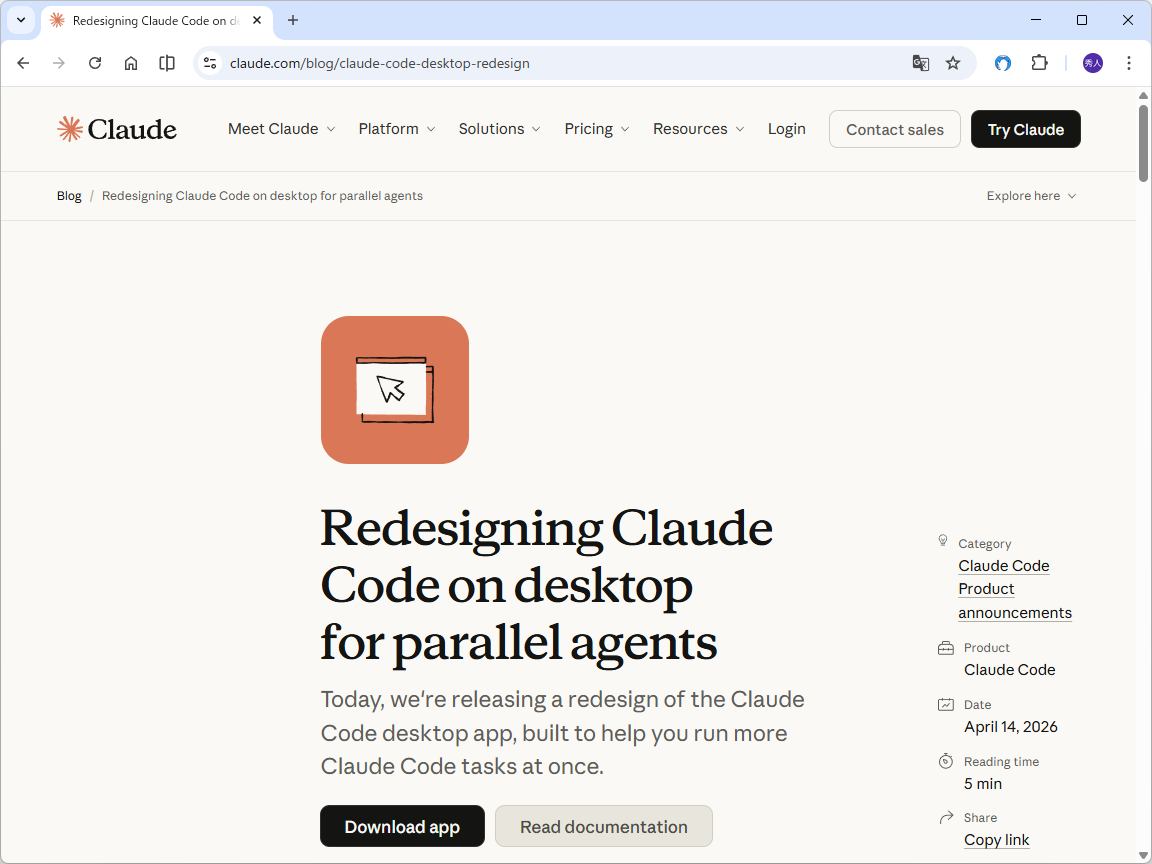Click the browser back arrow

[23, 63]
